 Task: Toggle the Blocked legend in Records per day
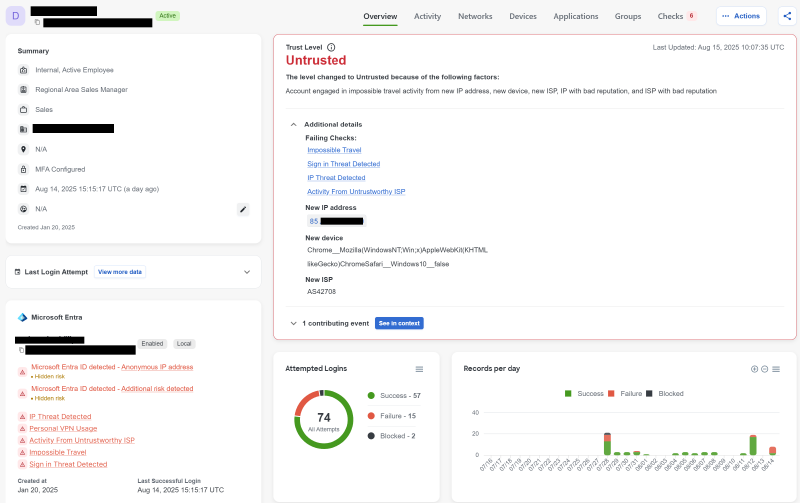(665, 394)
